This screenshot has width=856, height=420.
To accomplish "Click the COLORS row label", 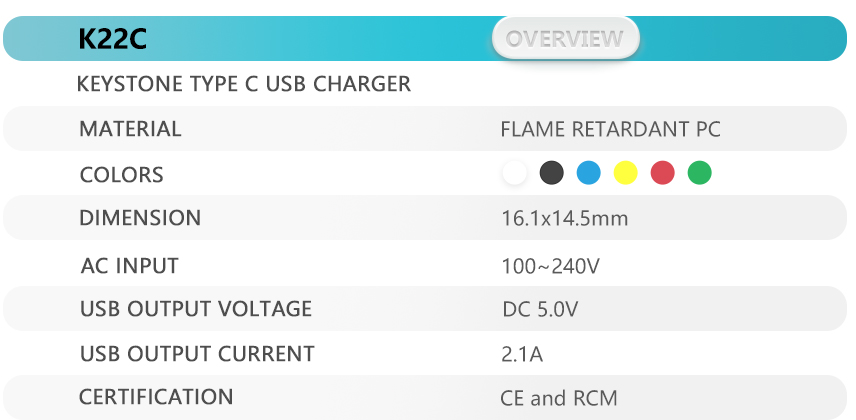I will coord(121,175).
